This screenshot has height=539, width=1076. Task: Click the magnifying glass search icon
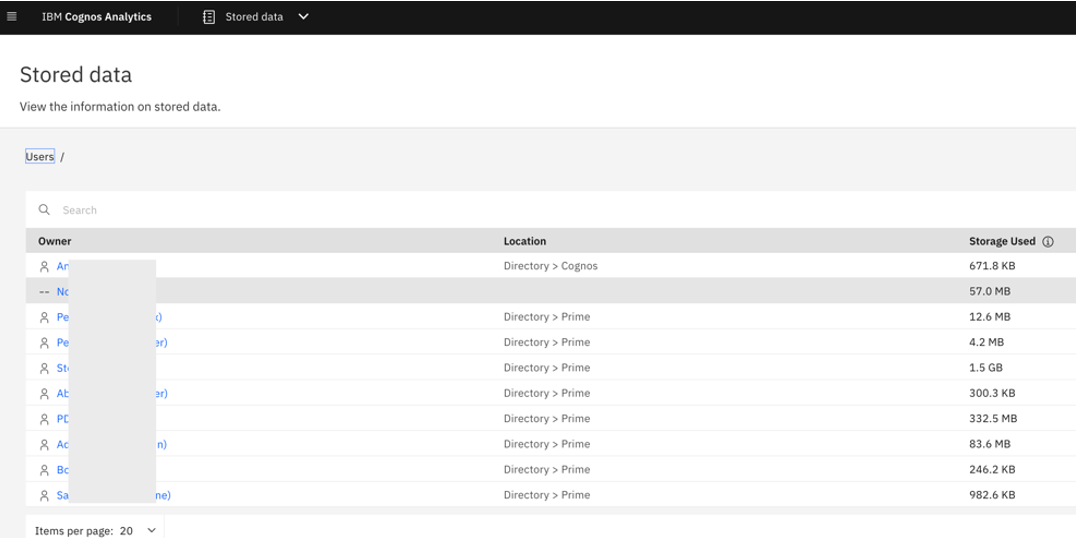click(44, 210)
